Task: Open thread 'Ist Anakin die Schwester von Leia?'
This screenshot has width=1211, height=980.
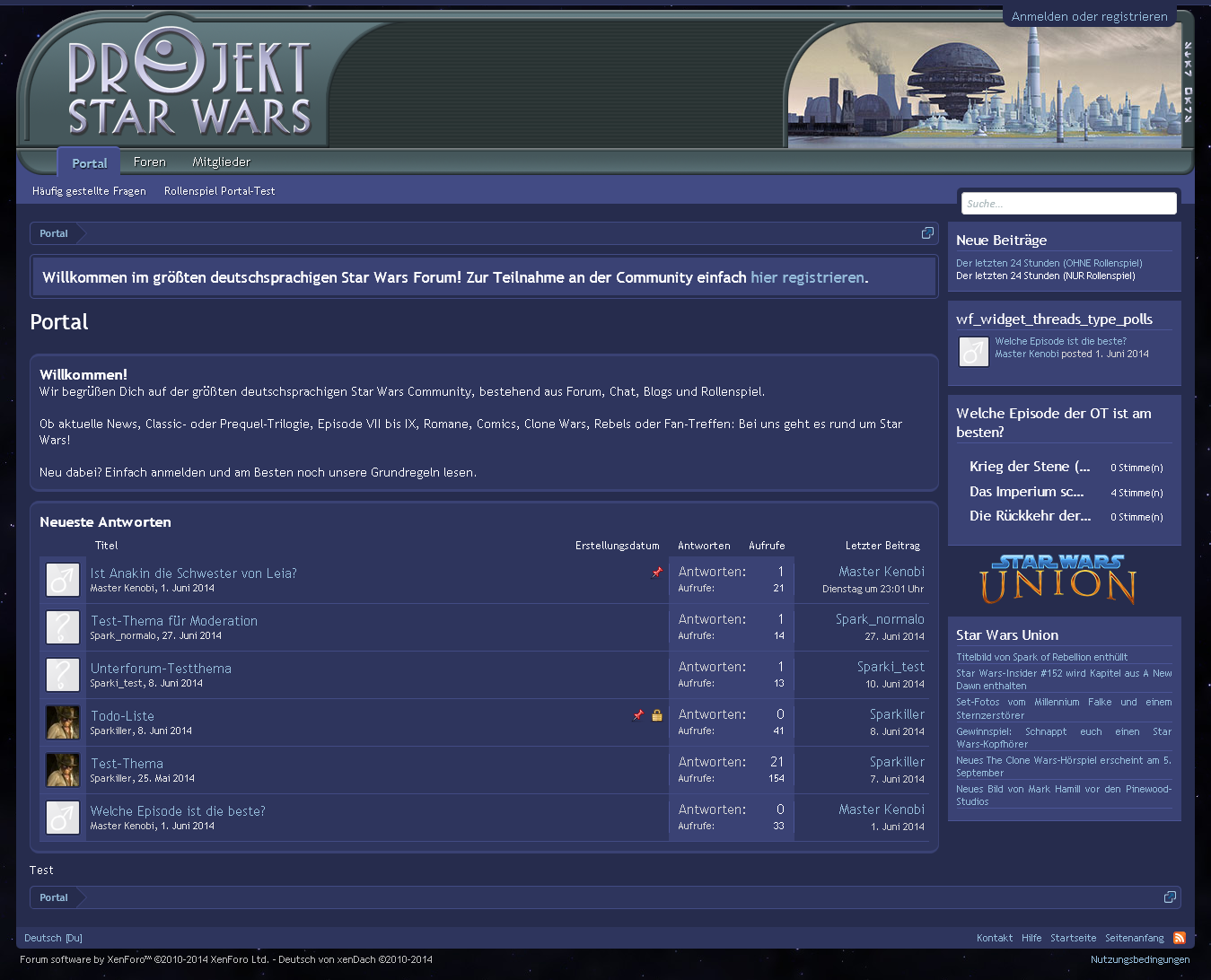Action: pyautogui.click(x=193, y=573)
